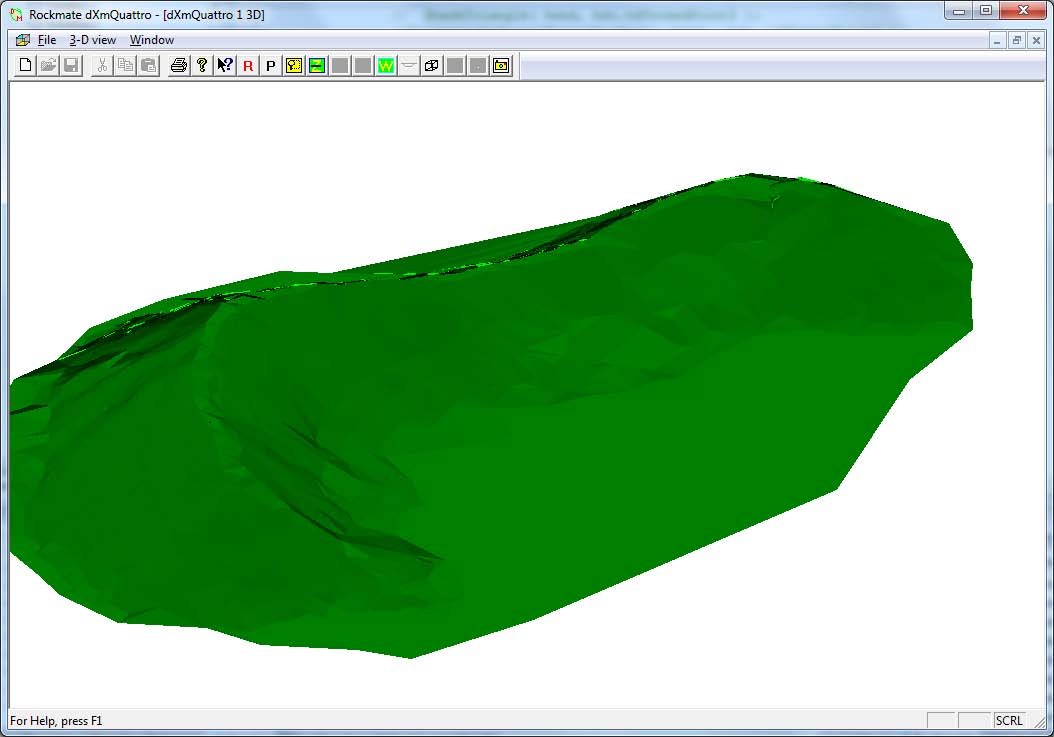The width and height of the screenshot is (1054, 737).
Task: Click the yellow selection-box toolbar icon
Action: (293, 65)
